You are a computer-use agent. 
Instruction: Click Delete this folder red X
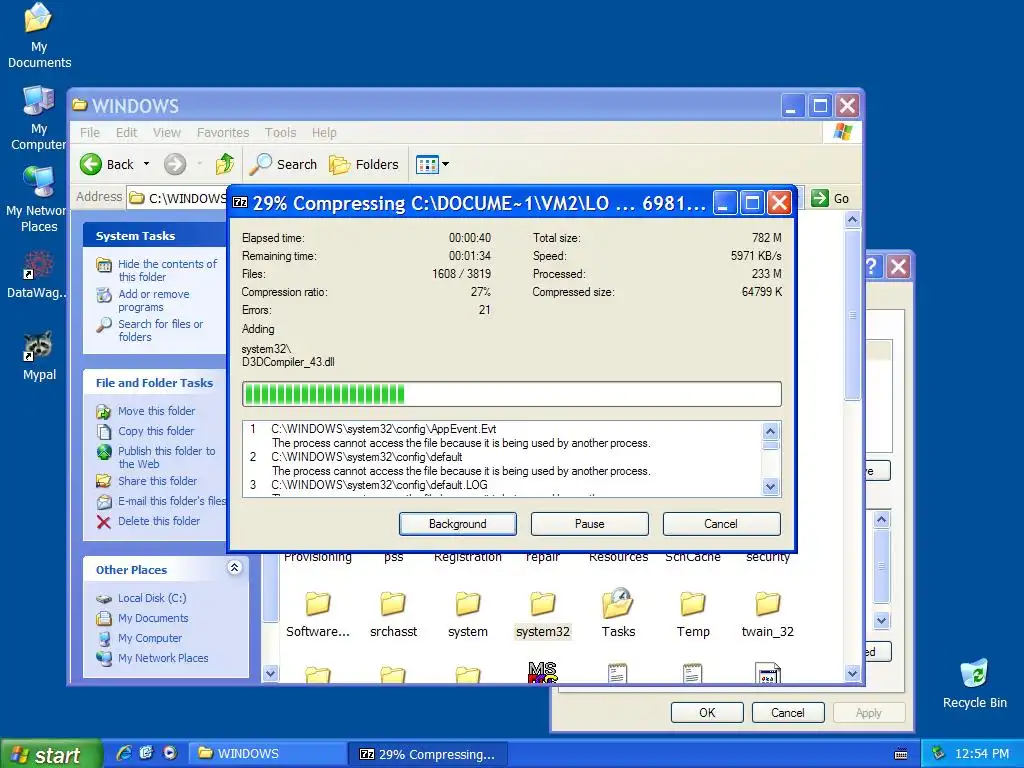click(104, 521)
